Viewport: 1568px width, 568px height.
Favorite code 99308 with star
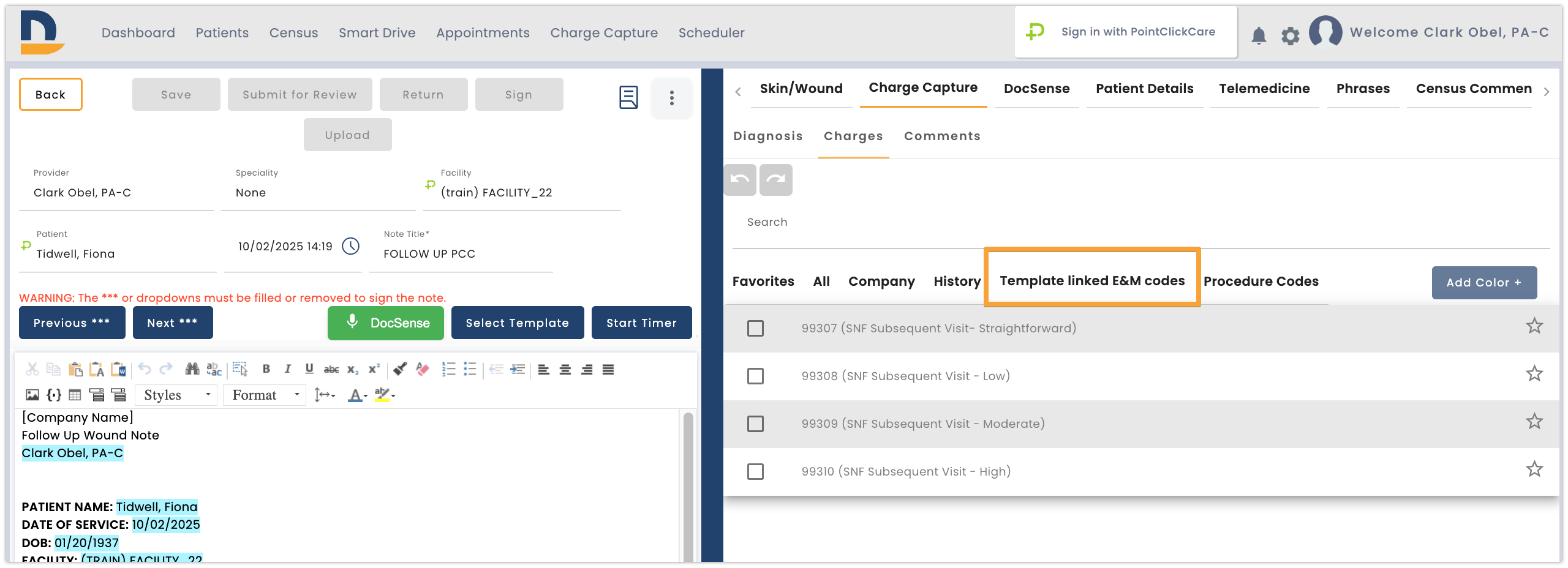tap(1534, 373)
